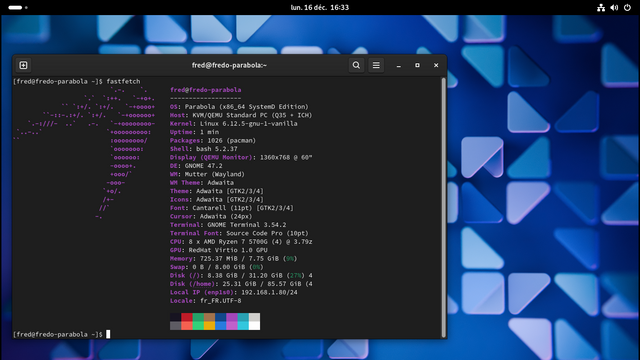Click the network status icon
The image size is (640, 360).
point(601,7)
